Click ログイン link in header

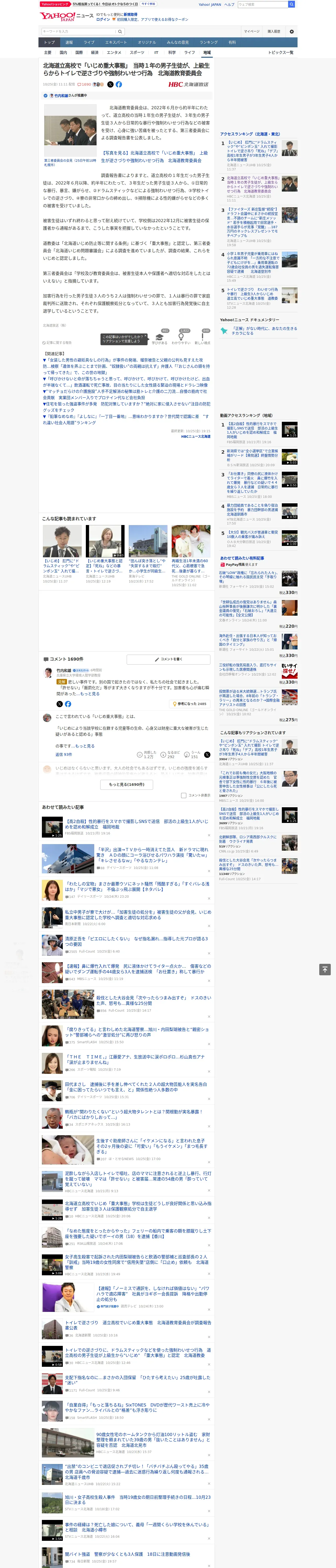(103, 20)
